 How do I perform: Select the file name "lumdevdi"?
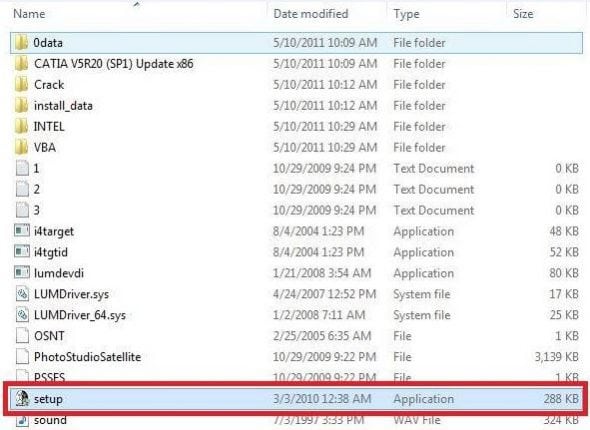point(59,273)
